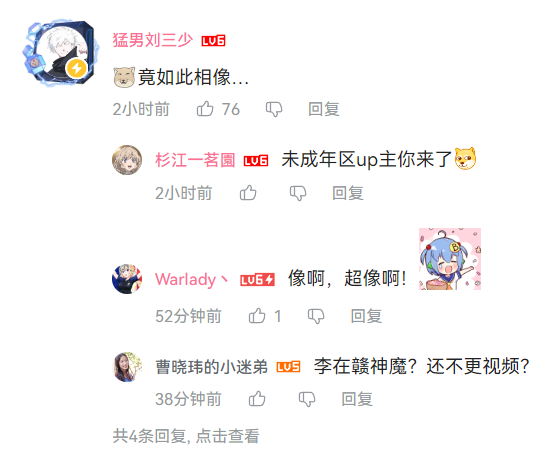Reply to 杉江一茗園's comment

[348, 193]
